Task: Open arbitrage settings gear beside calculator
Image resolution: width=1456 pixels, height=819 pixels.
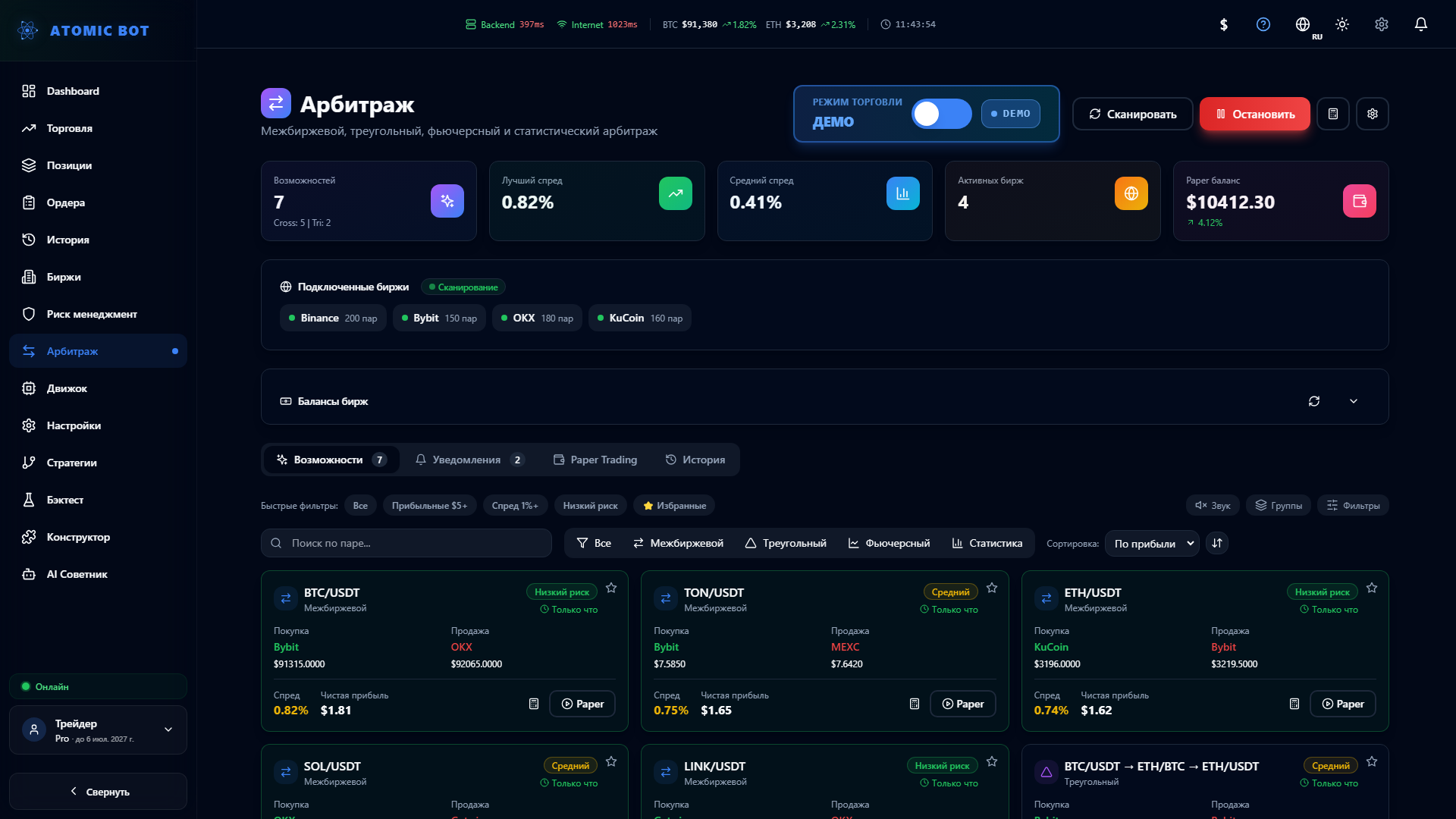Action: (x=1372, y=114)
